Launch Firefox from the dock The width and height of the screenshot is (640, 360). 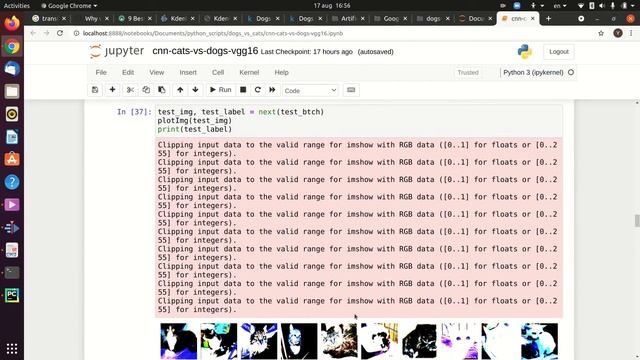pos(12,23)
